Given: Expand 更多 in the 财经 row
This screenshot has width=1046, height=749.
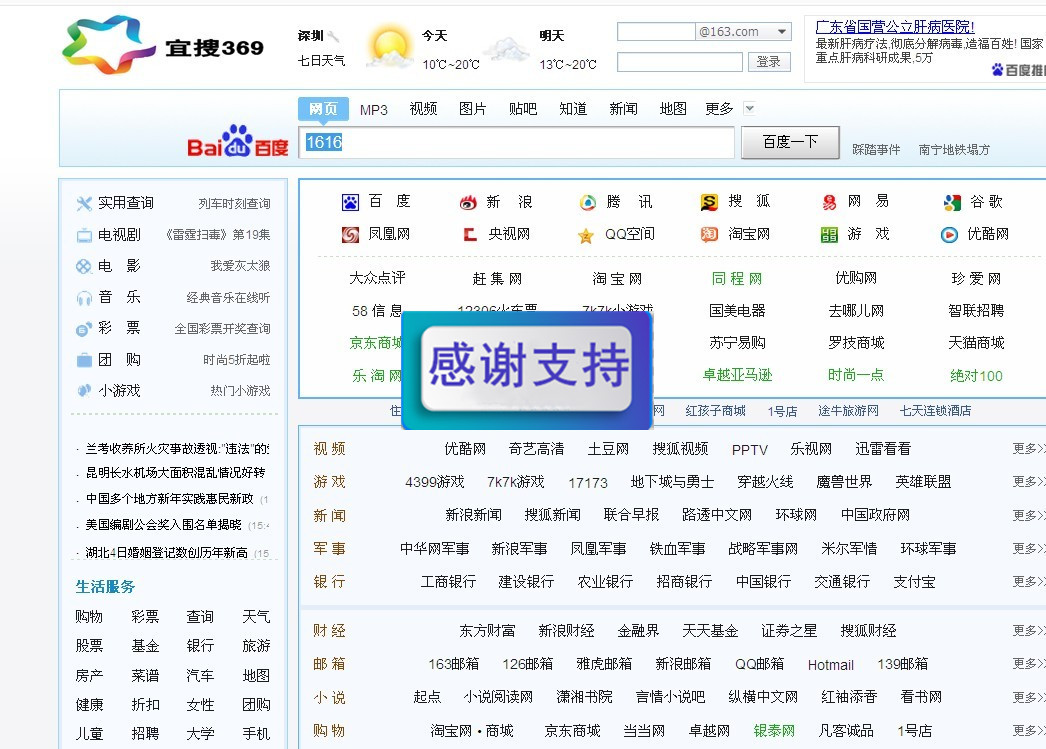Looking at the screenshot, I should coord(1028,630).
